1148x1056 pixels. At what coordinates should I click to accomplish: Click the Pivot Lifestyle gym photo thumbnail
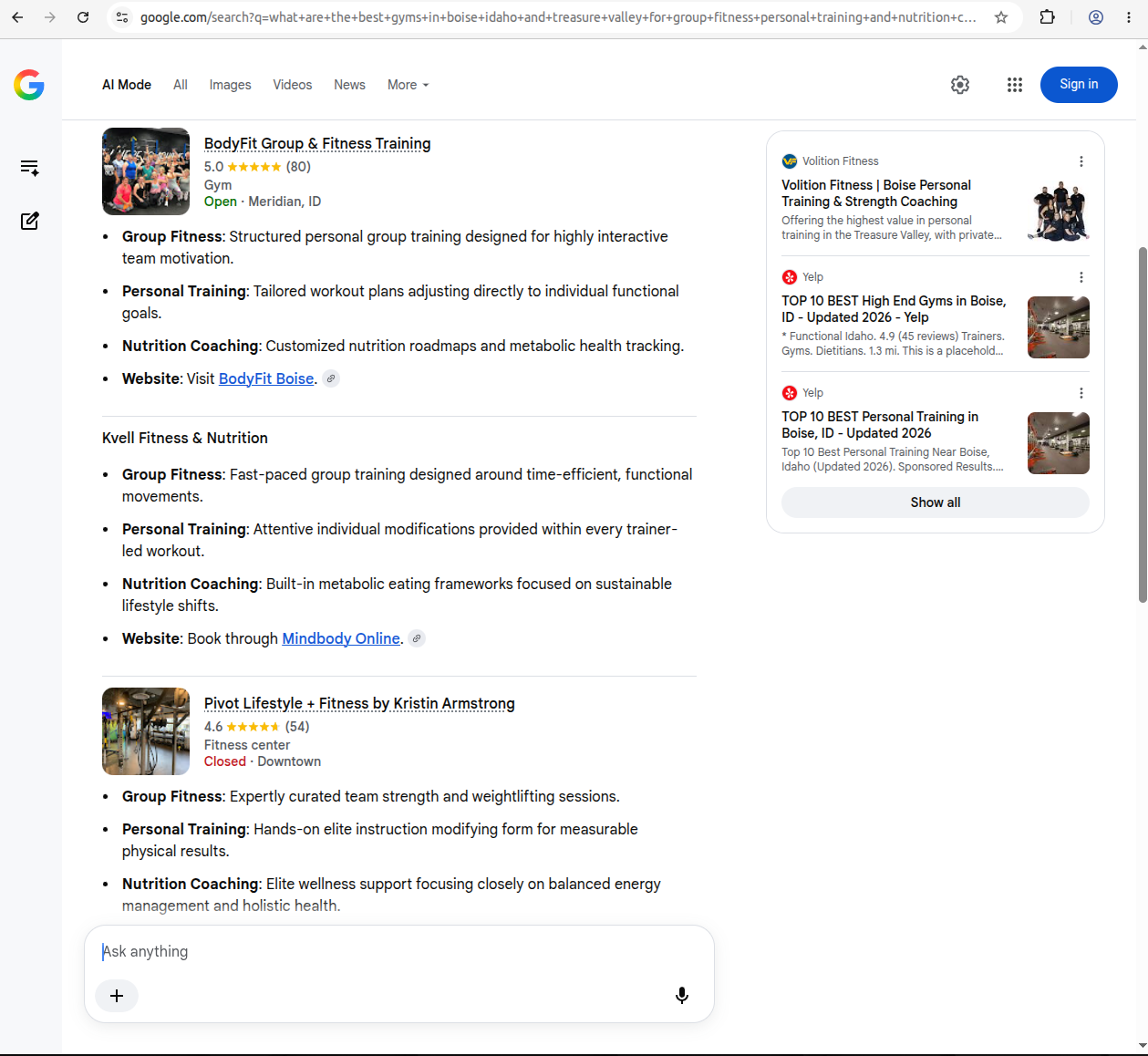[146, 731]
